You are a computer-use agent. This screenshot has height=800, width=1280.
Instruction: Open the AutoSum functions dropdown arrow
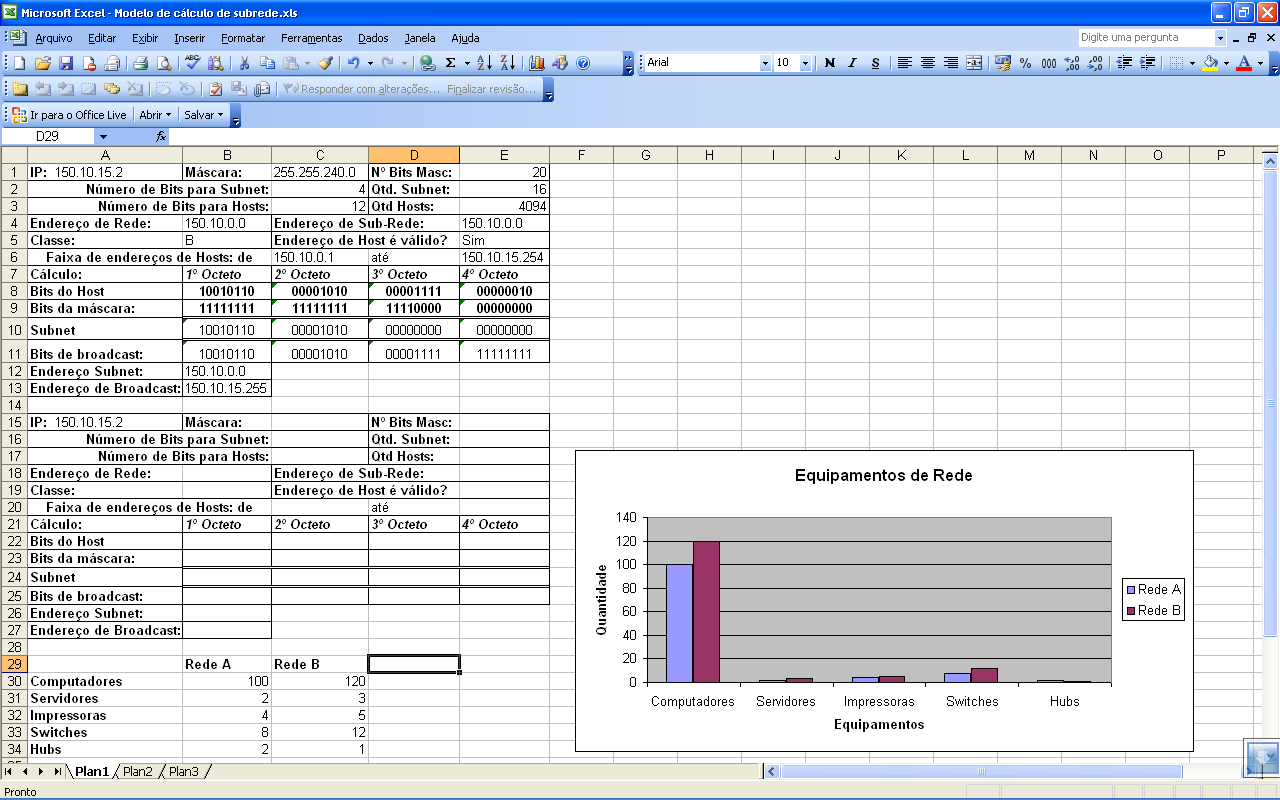point(467,63)
